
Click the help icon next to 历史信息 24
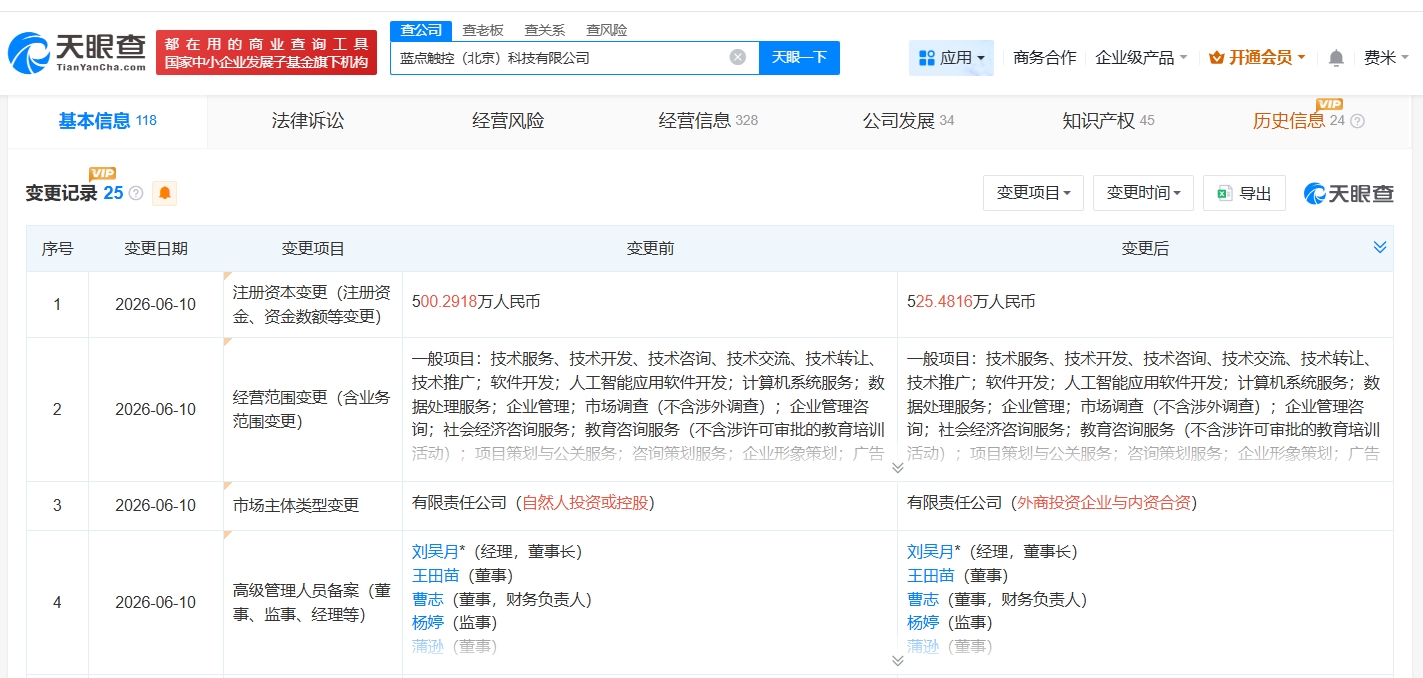coord(1357,121)
